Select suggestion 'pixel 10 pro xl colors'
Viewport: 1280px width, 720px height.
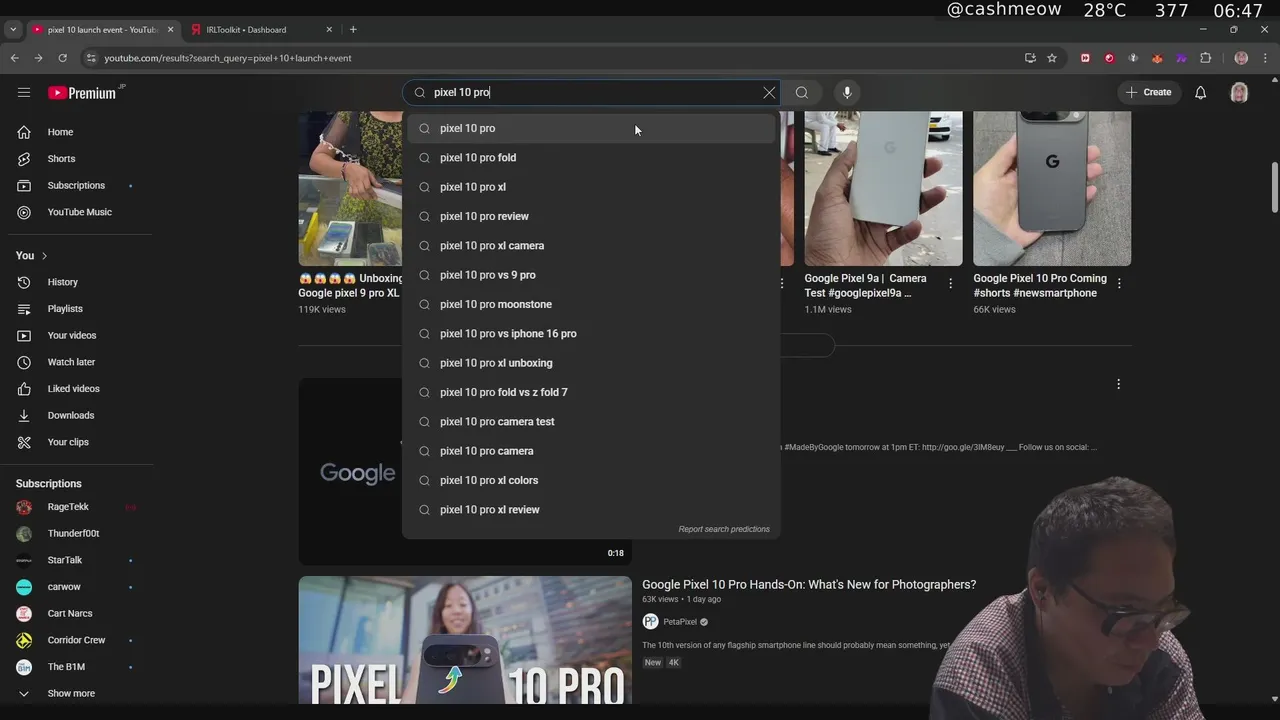(x=591, y=480)
